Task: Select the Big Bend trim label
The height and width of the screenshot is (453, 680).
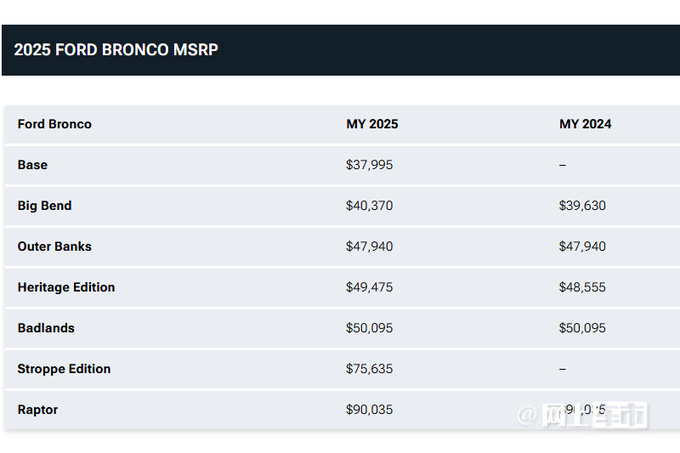Action: [x=45, y=205]
